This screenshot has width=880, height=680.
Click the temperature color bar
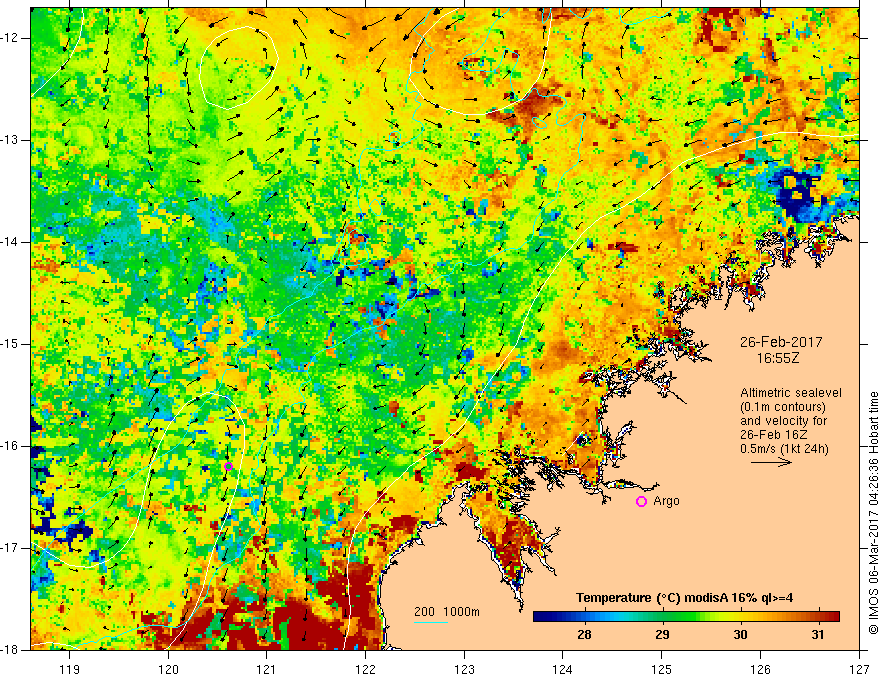[x=686, y=617]
